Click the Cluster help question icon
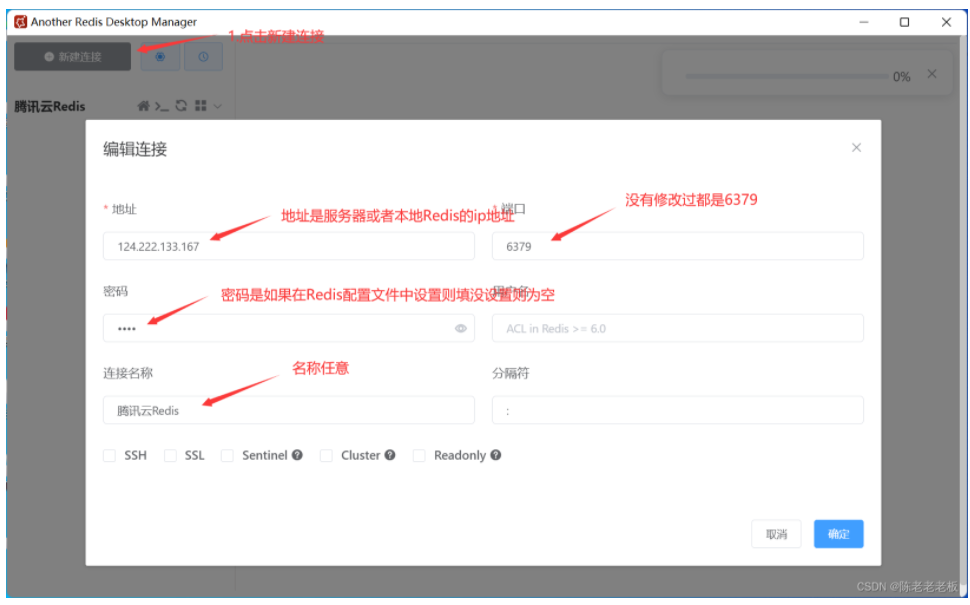Viewport: 970px width, 605px height. [x=390, y=455]
